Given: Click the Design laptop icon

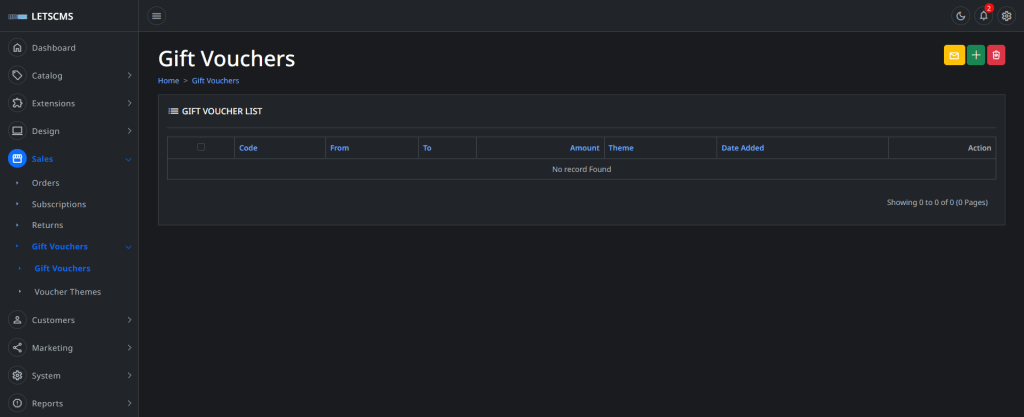Looking at the screenshot, I should (17, 131).
